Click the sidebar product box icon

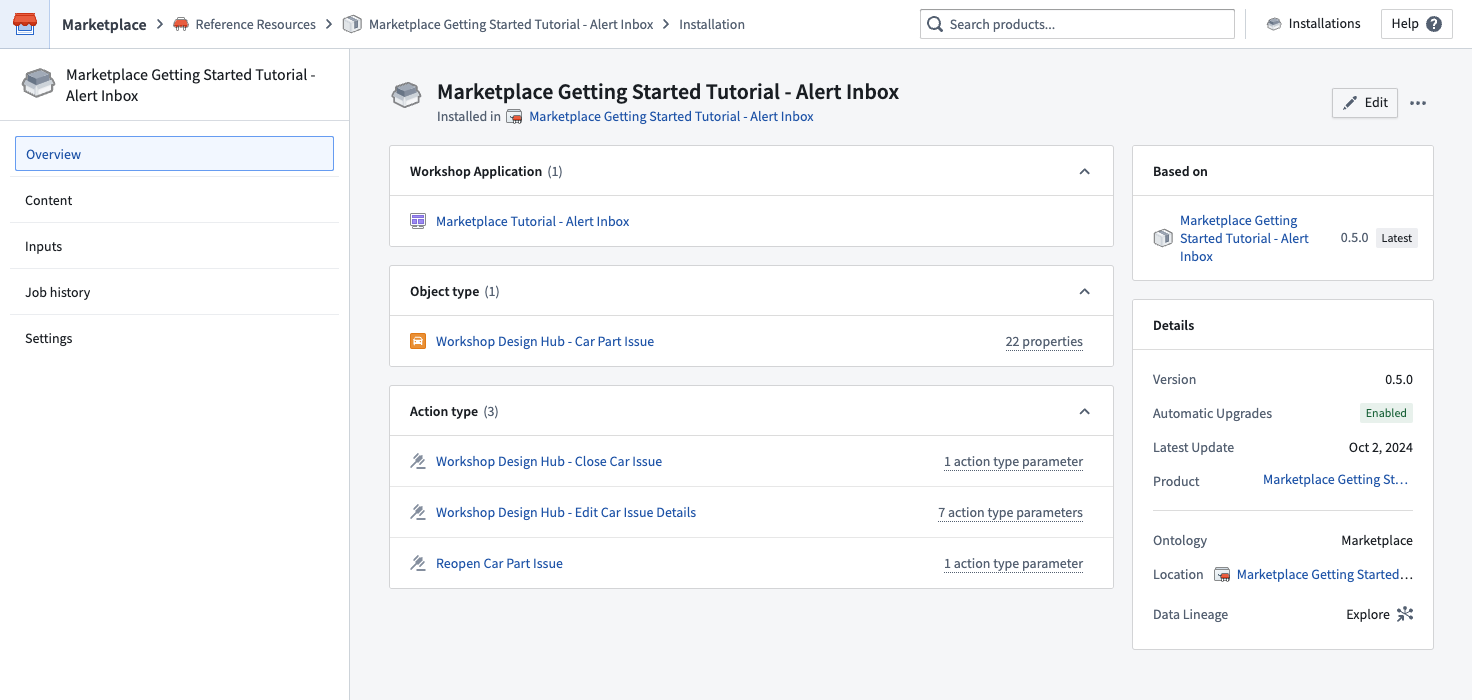pyautogui.click(x=38, y=84)
